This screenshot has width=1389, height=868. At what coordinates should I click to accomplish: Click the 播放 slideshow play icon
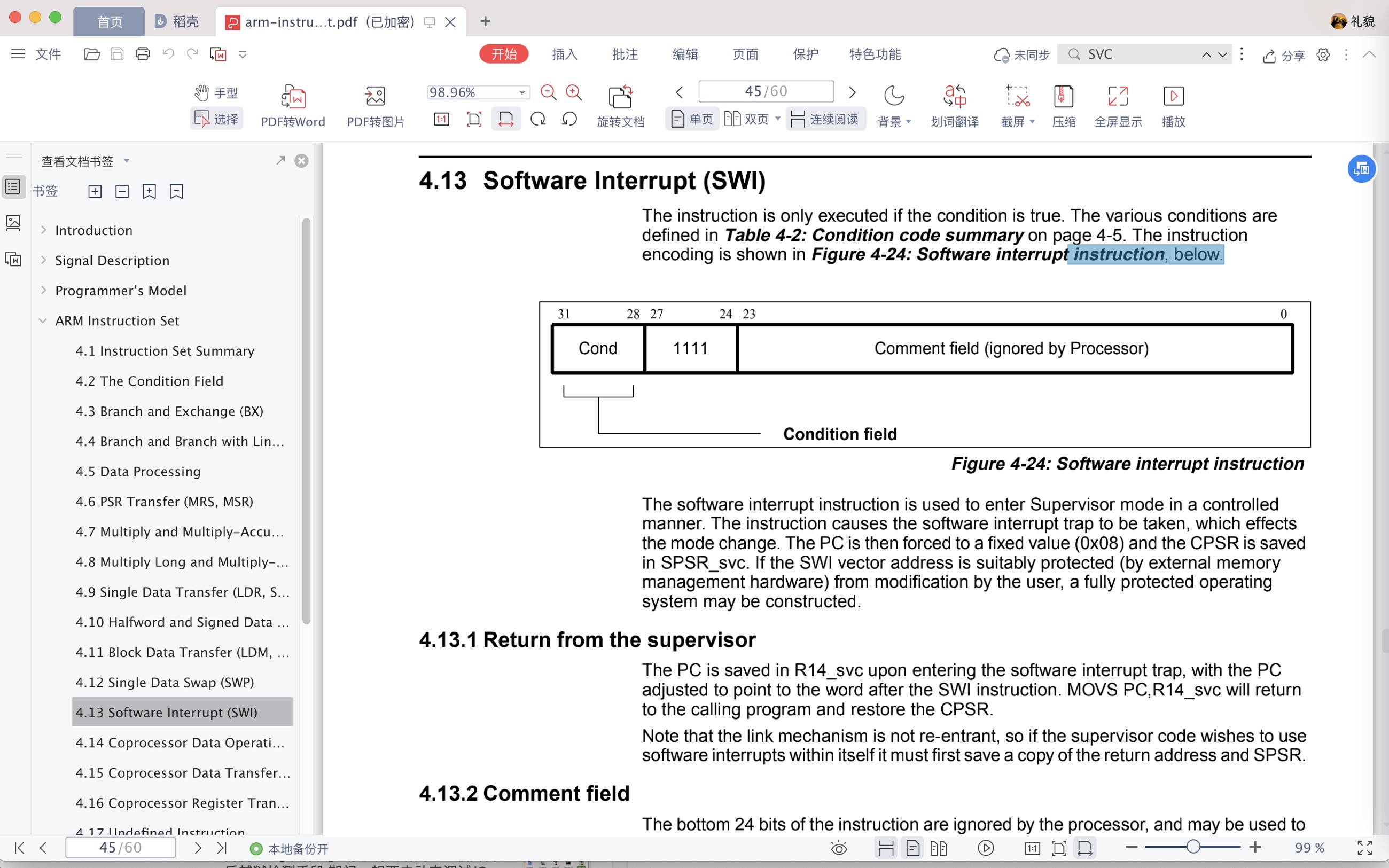coord(1173,97)
